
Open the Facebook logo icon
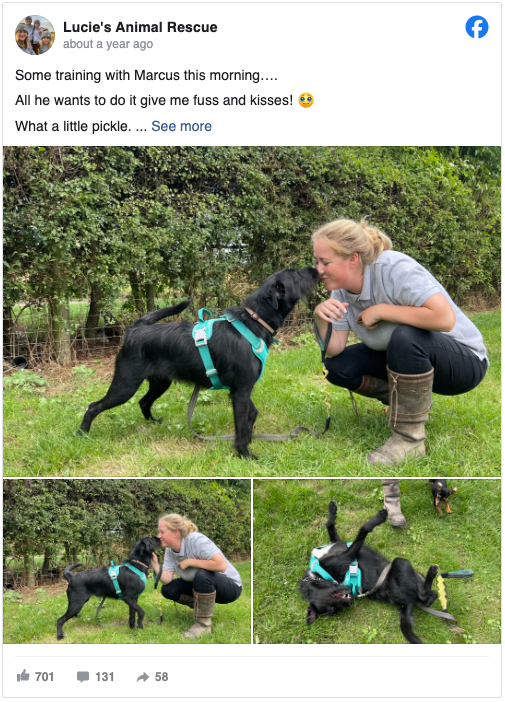point(477,27)
